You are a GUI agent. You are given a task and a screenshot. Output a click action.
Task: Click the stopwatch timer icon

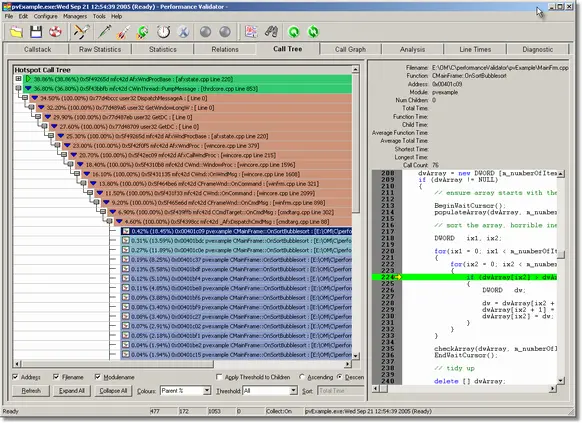(163, 32)
